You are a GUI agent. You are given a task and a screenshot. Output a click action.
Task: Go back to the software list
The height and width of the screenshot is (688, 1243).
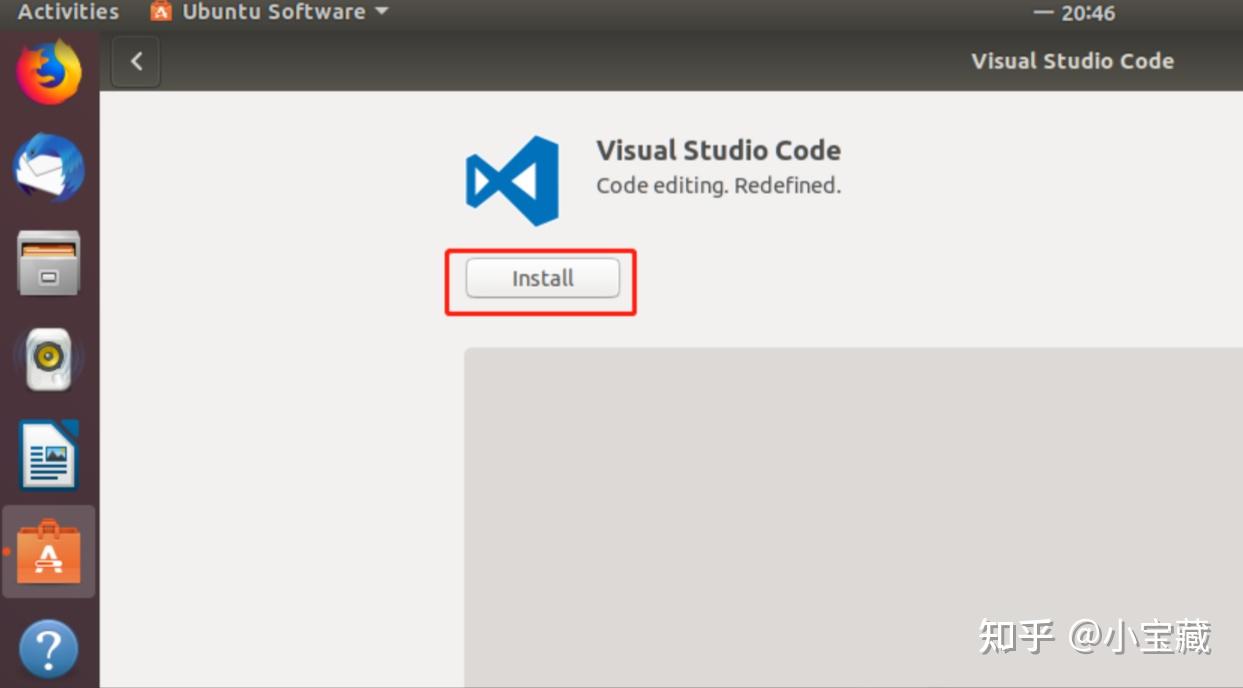(135, 61)
